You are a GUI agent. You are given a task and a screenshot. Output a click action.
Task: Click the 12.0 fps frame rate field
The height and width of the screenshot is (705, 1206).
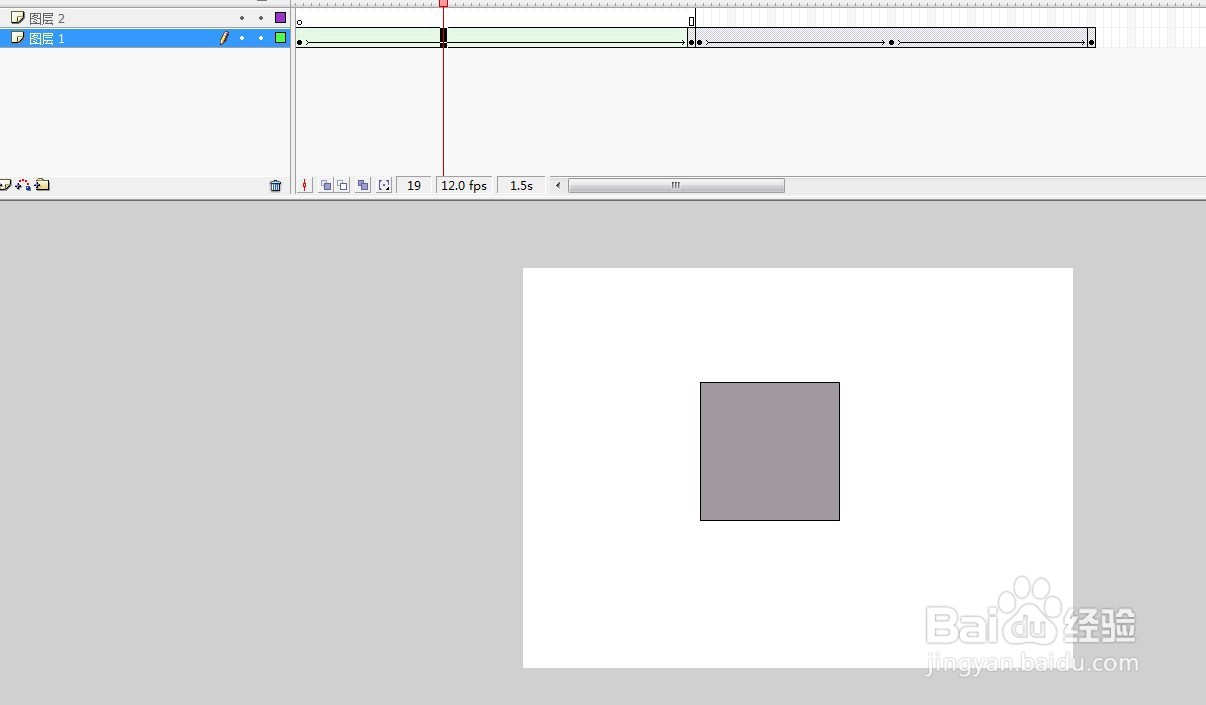[464, 185]
